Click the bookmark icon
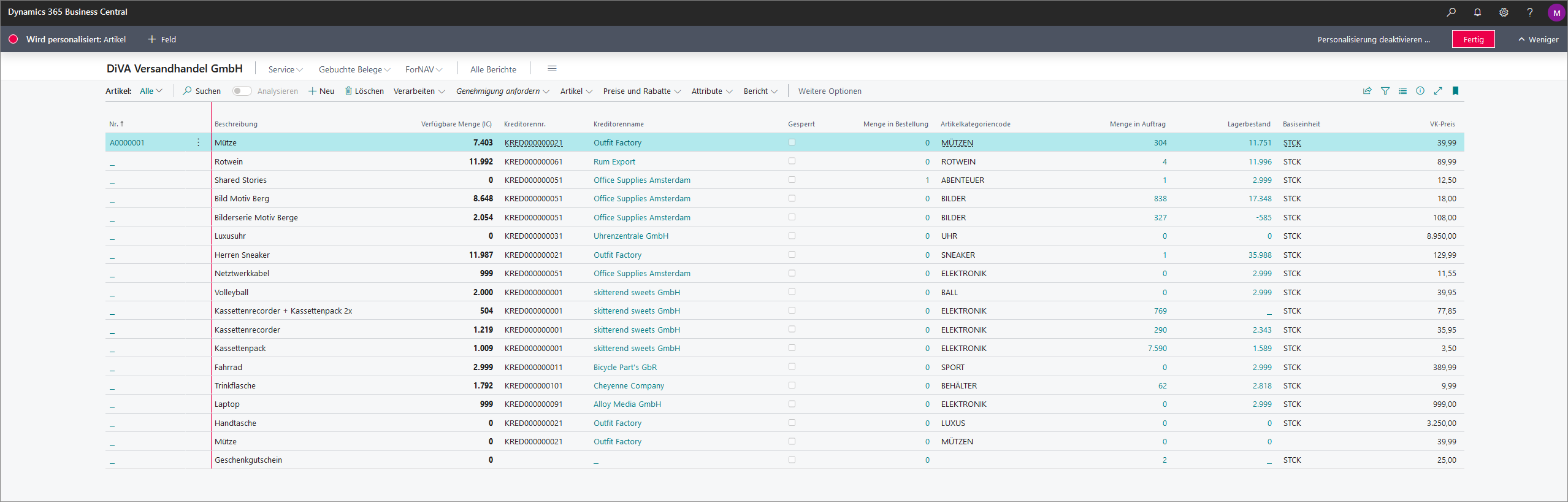 point(1455,91)
